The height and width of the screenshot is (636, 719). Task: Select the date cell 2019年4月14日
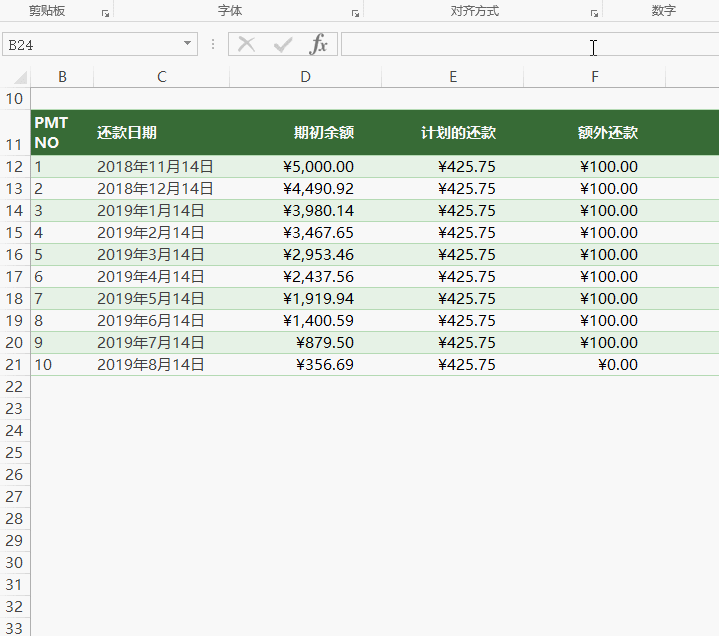161,277
